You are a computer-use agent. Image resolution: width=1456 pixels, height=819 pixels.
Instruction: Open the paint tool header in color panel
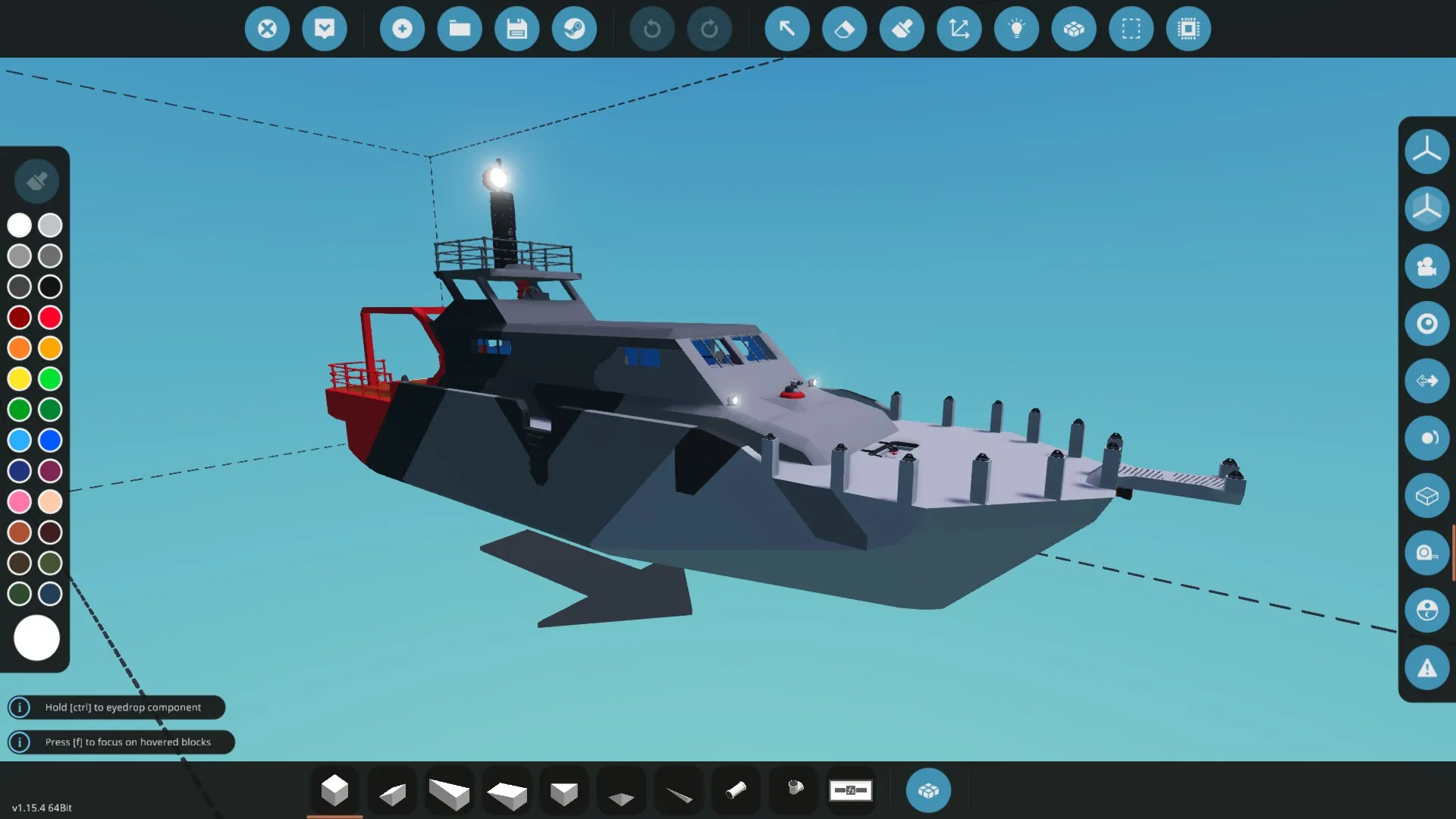pyautogui.click(x=36, y=181)
